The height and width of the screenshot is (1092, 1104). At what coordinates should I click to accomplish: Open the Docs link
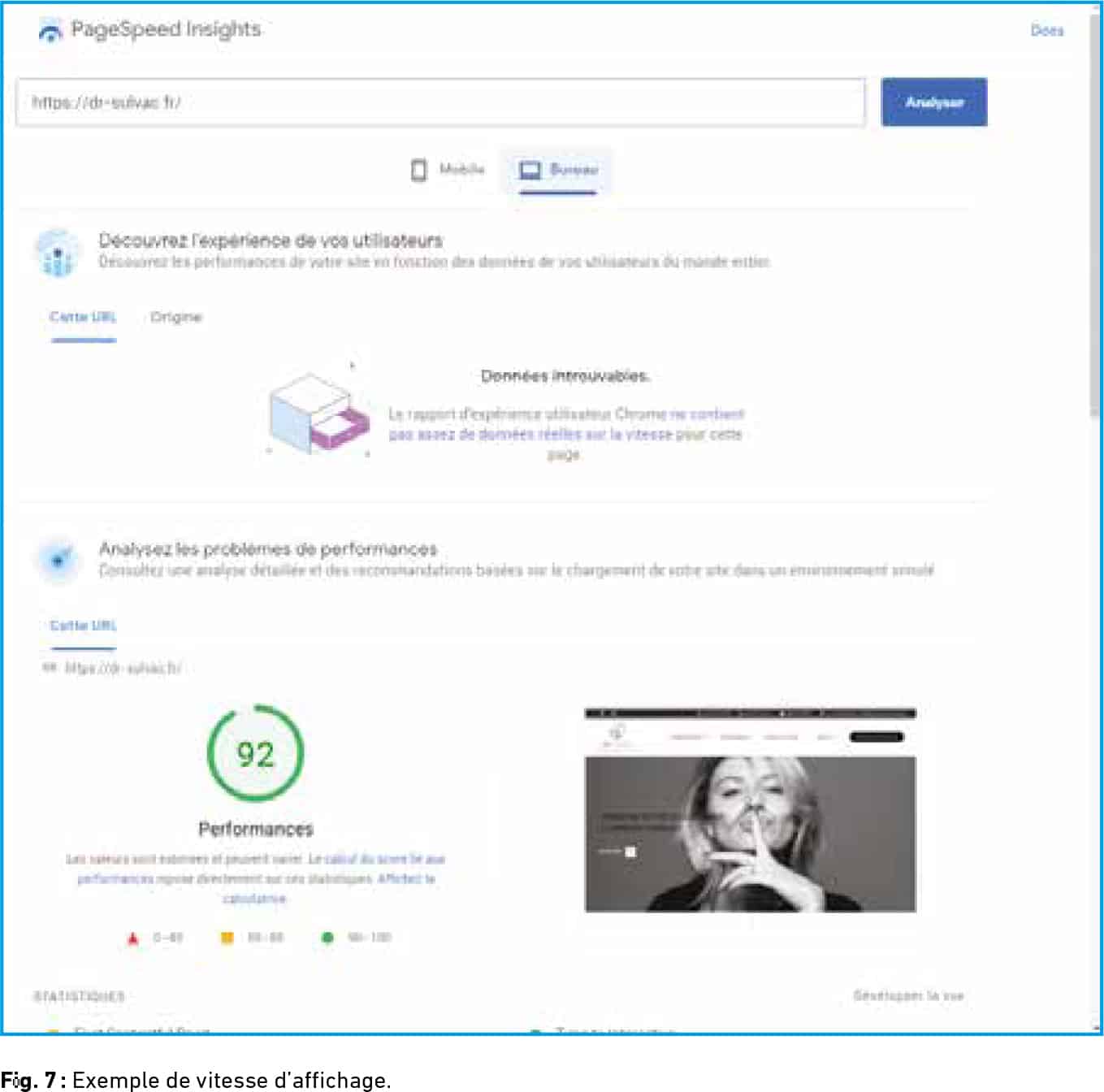pyautogui.click(x=1046, y=31)
